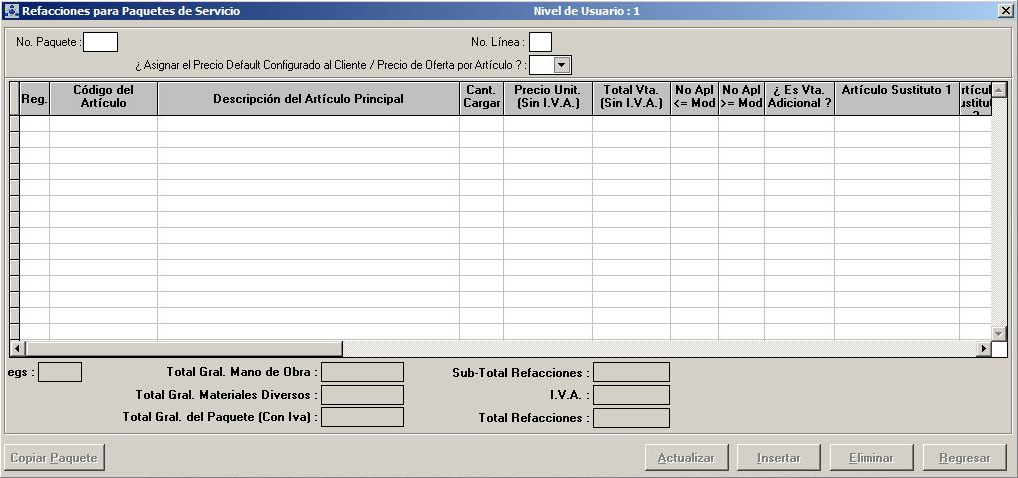The image size is (1018, 478).
Task: Select the first row selector in grid
Action: (14, 124)
